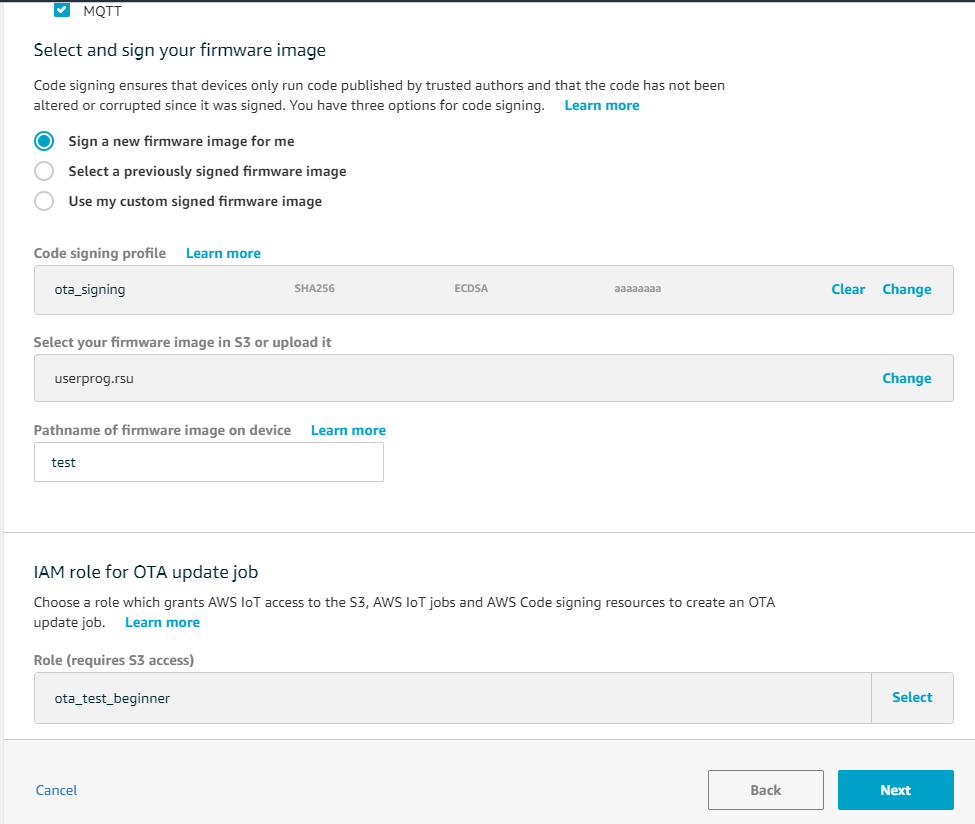The width and height of the screenshot is (975, 824).
Task: Open Learn more about IAM role requirements
Action: (x=162, y=622)
